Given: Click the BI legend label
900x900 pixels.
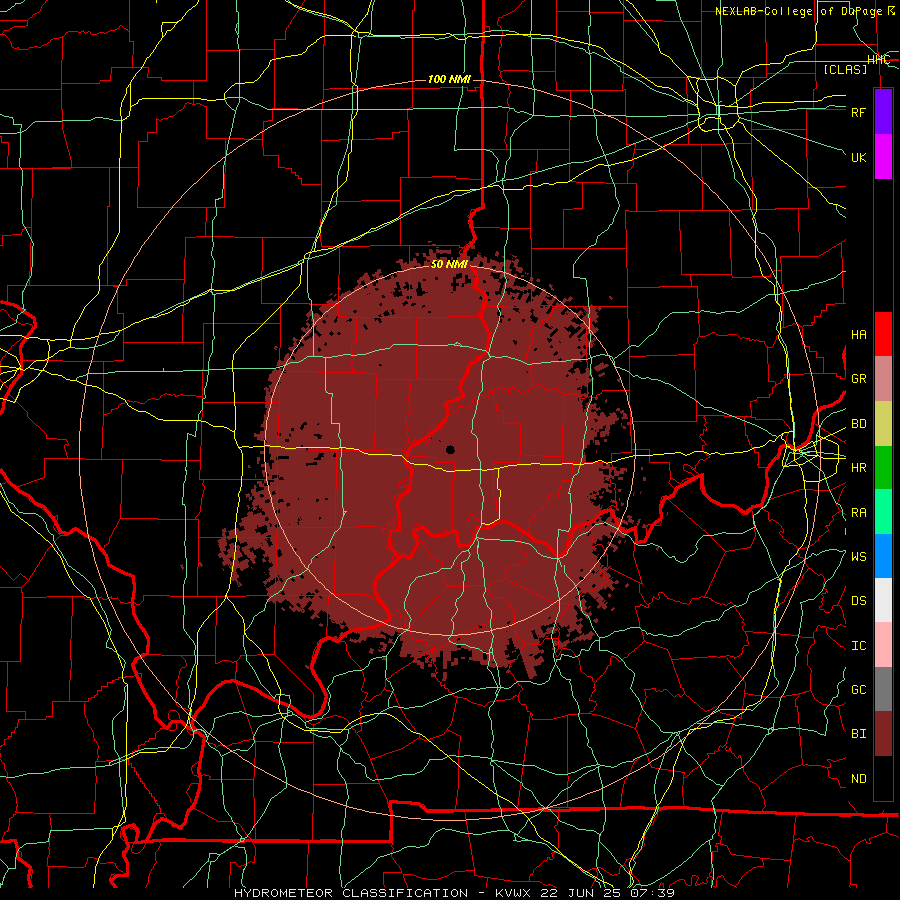Looking at the screenshot, I should [x=859, y=734].
